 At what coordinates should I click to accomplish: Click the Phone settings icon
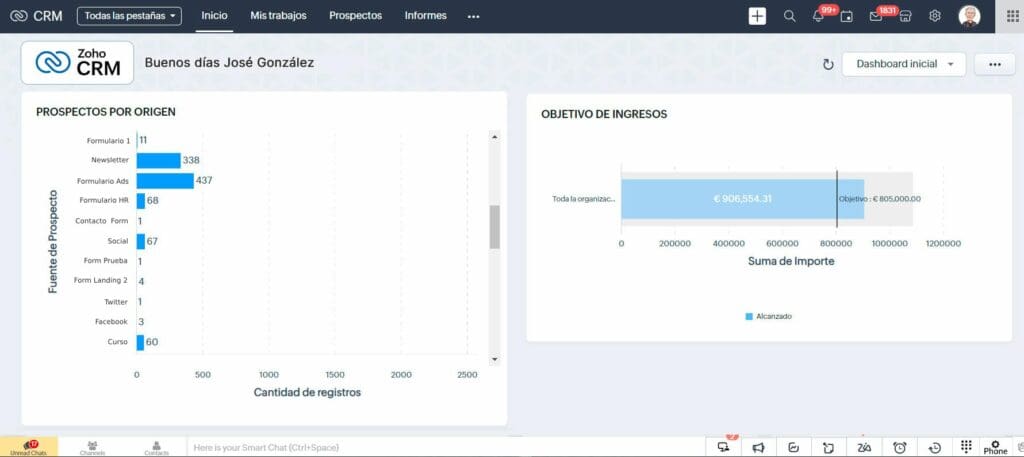(995, 447)
